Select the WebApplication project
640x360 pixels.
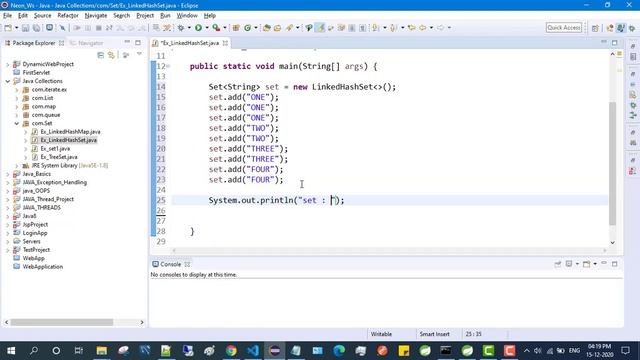(42, 267)
